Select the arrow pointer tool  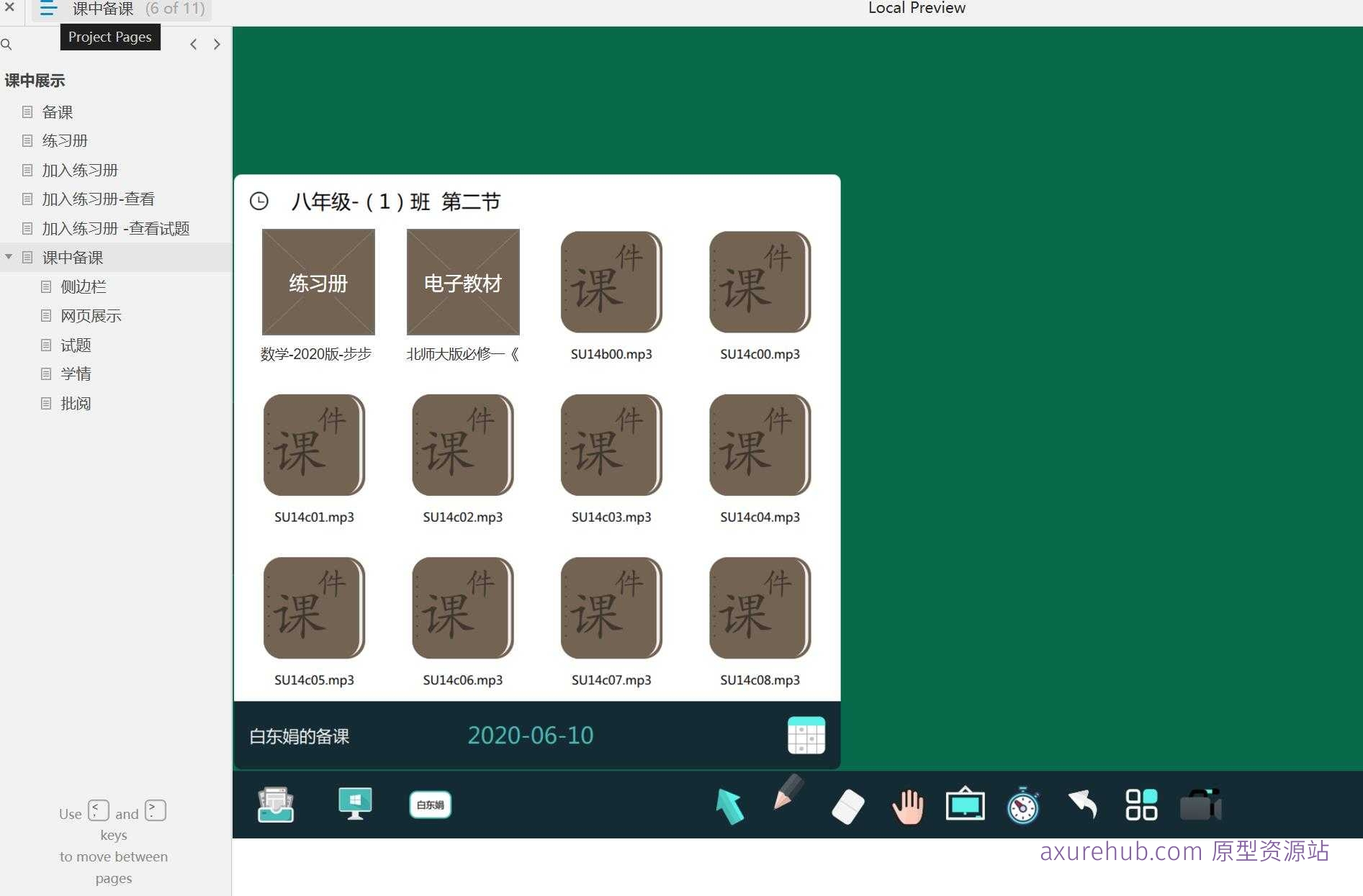pos(729,805)
